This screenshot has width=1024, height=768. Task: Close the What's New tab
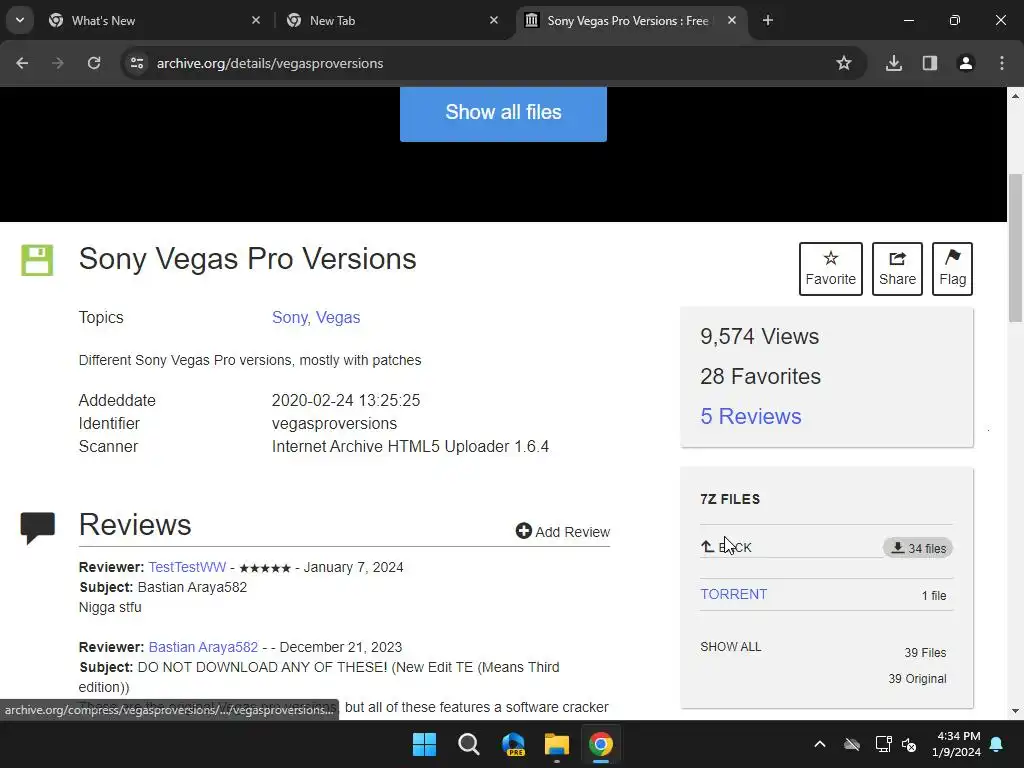click(x=256, y=20)
